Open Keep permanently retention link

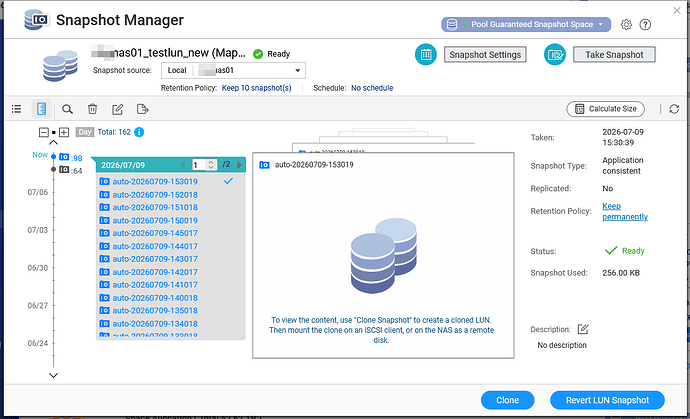625,211
